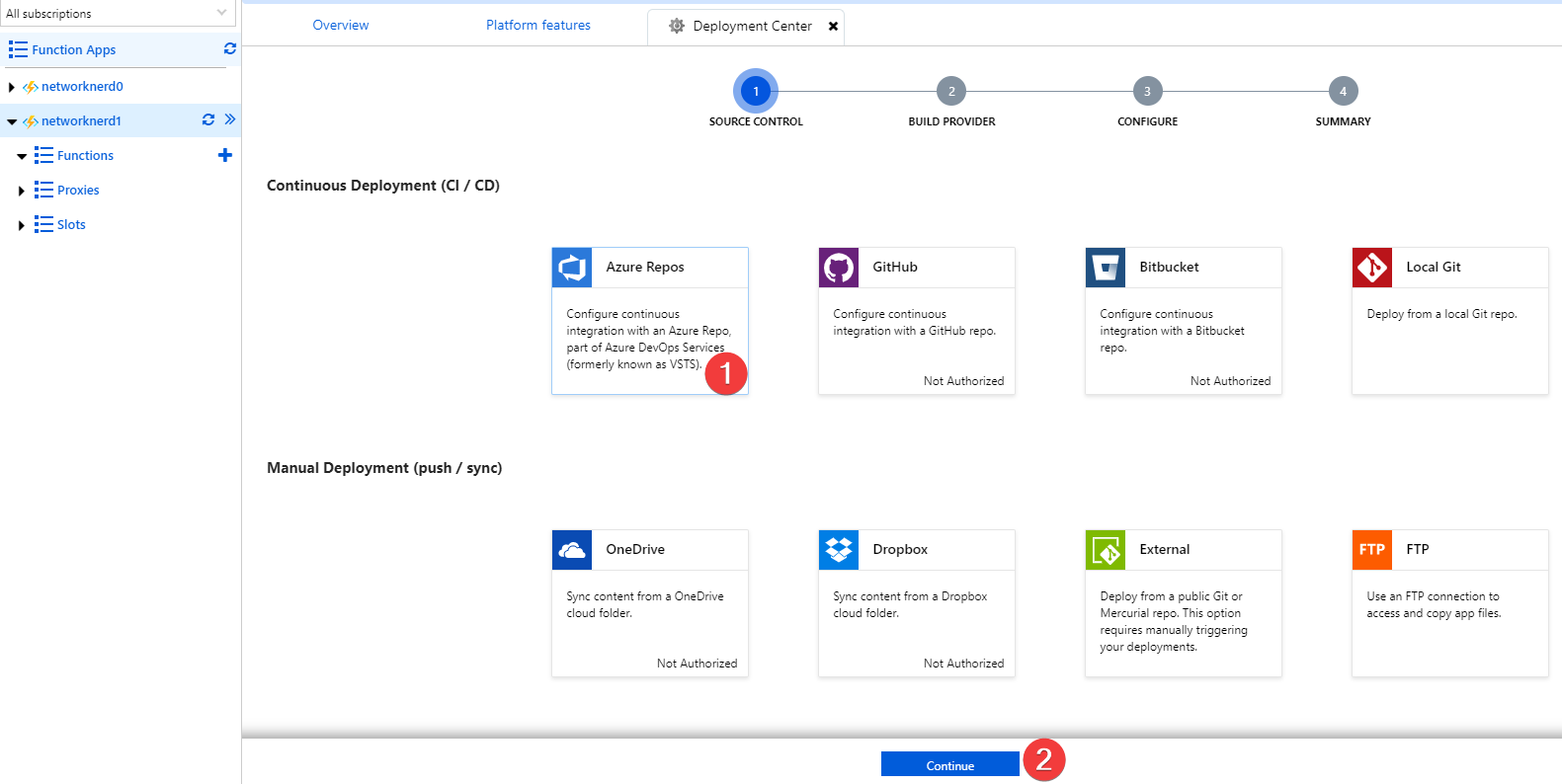The image size is (1562, 784).
Task: Click the Functions list icon
Action: click(x=43, y=155)
